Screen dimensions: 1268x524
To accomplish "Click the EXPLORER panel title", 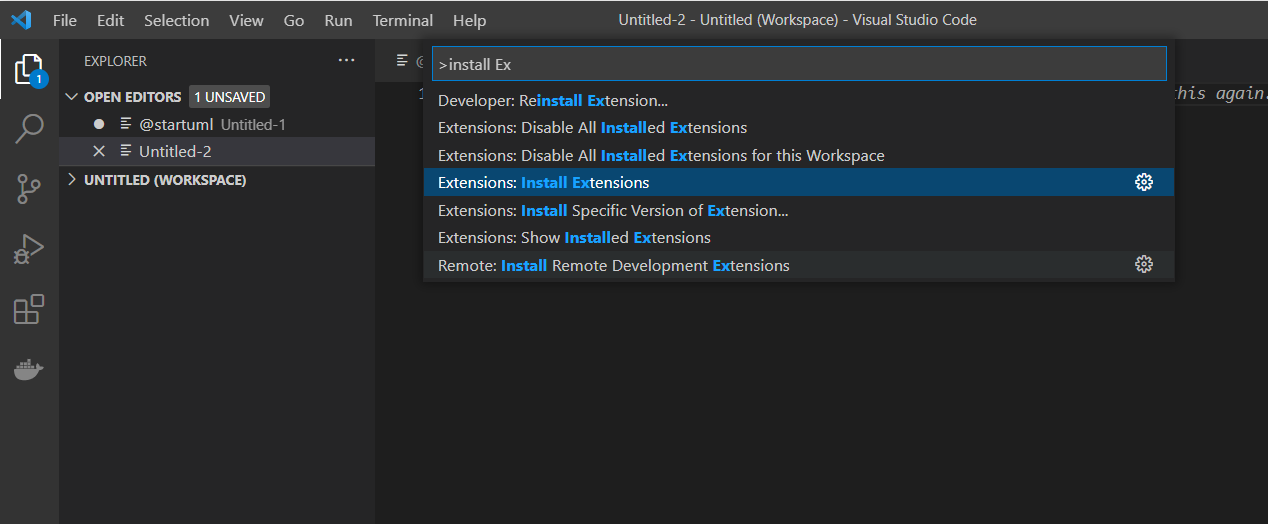I will 115,61.
